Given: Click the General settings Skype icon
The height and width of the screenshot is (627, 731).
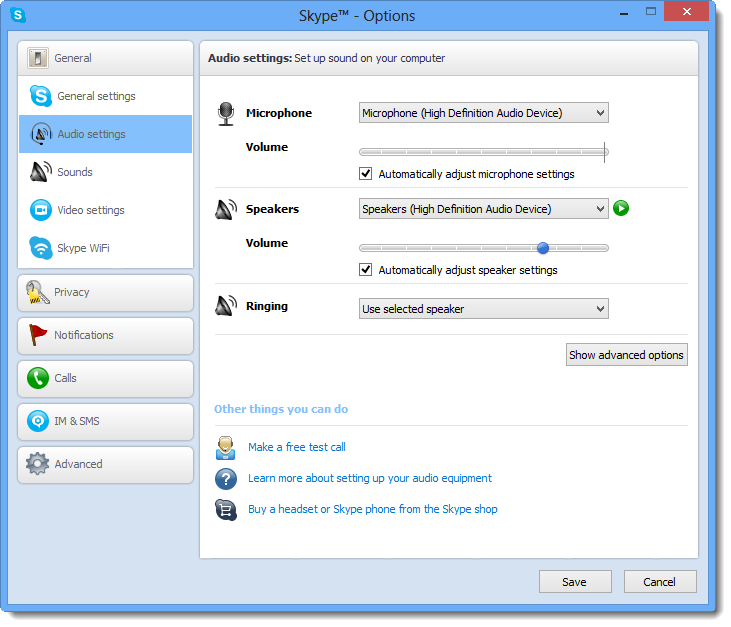Looking at the screenshot, I should 41,96.
